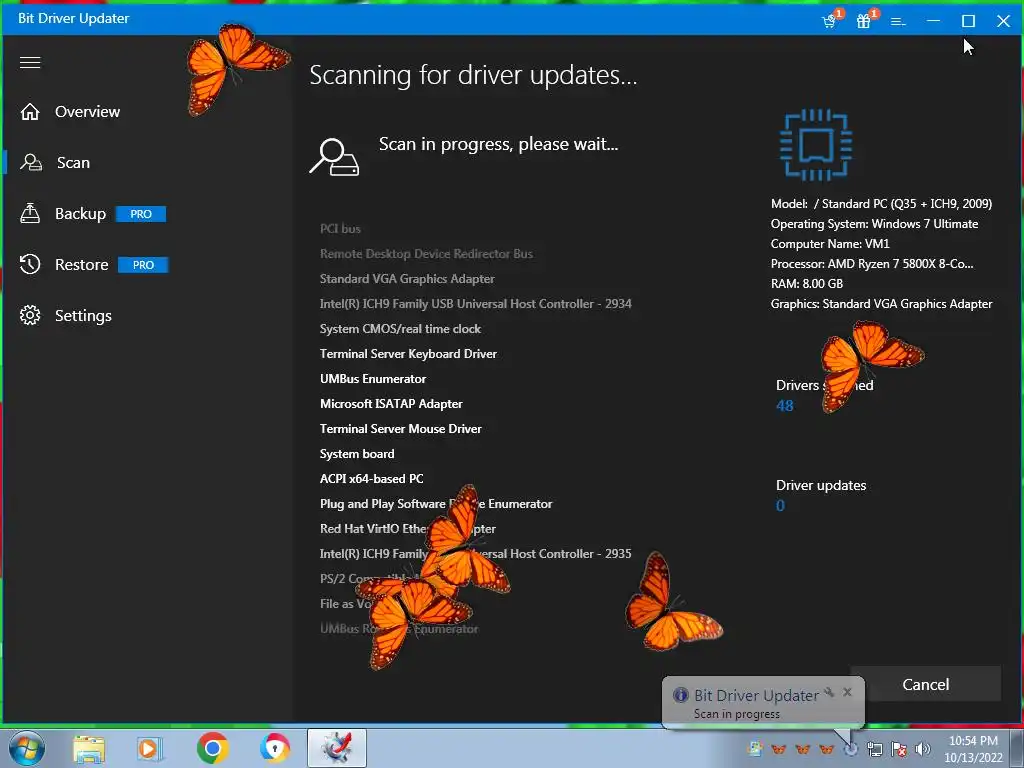Click the 'Scanning for driver updates...' heading
Viewport: 1024px width, 768px height.
[x=473, y=75]
